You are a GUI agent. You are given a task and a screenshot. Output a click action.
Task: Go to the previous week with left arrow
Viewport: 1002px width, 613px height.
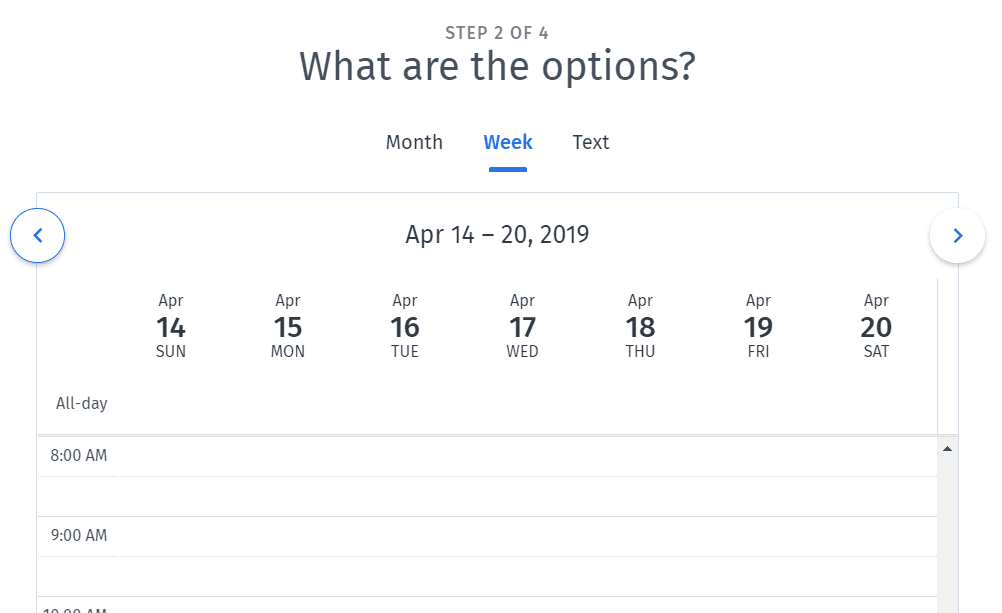point(38,235)
